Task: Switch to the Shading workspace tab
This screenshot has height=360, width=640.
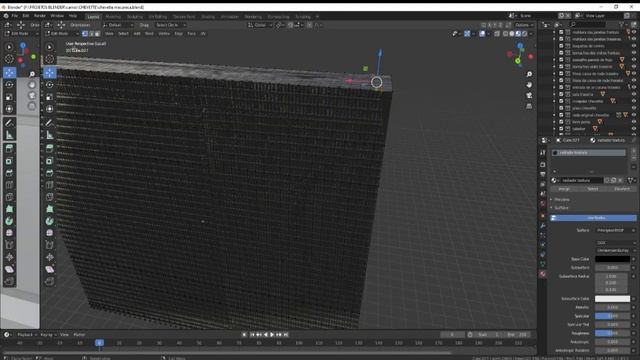Action: tap(208, 17)
